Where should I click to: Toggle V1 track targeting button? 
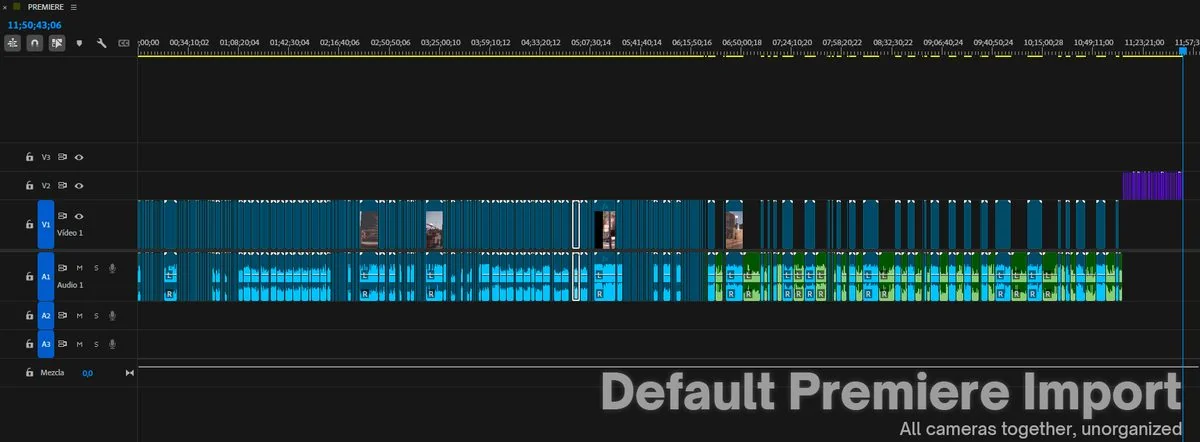pyautogui.click(x=46, y=225)
